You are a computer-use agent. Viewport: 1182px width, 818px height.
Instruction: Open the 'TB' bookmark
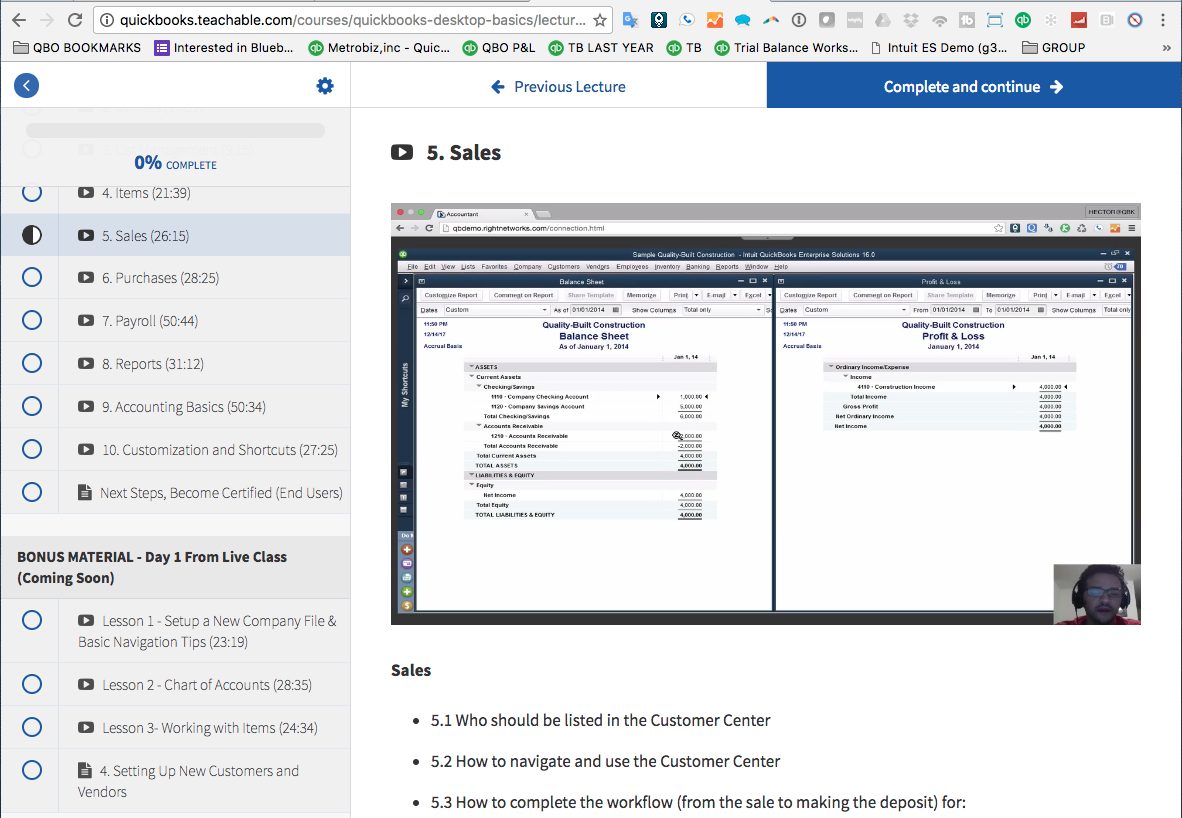coord(684,47)
